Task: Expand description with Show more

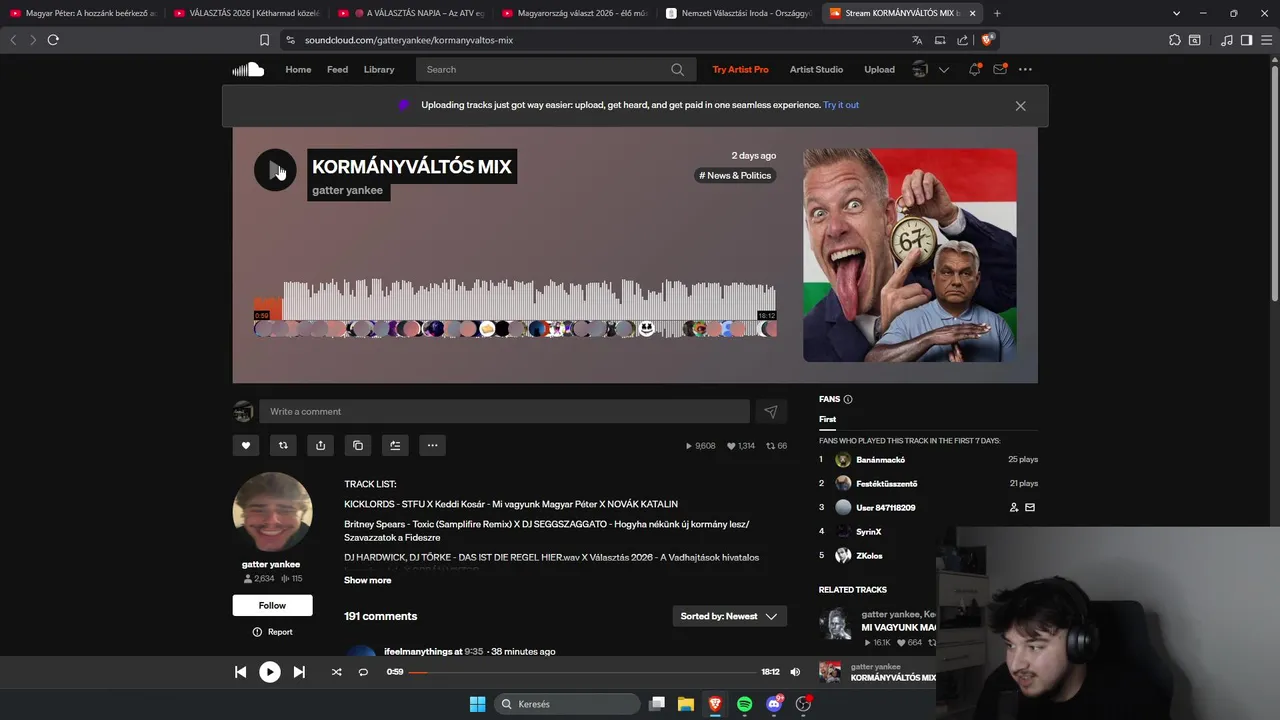Action: (368, 580)
